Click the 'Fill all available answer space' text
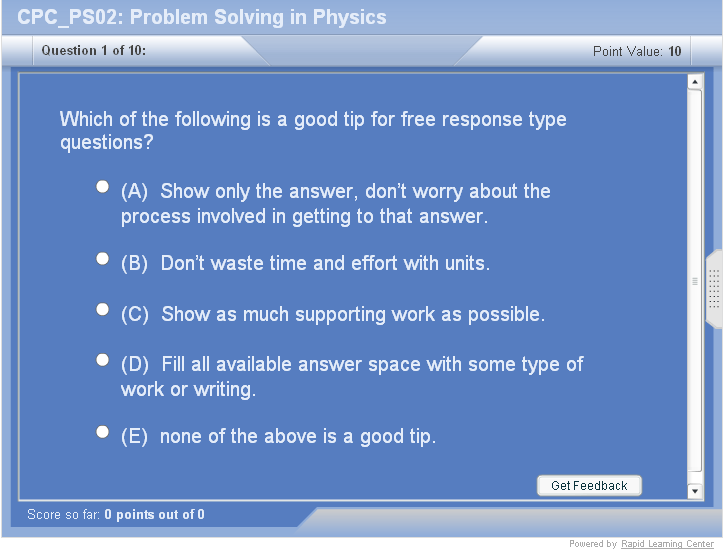This screenshot has height=554, width=726. (x=352, y=376)
